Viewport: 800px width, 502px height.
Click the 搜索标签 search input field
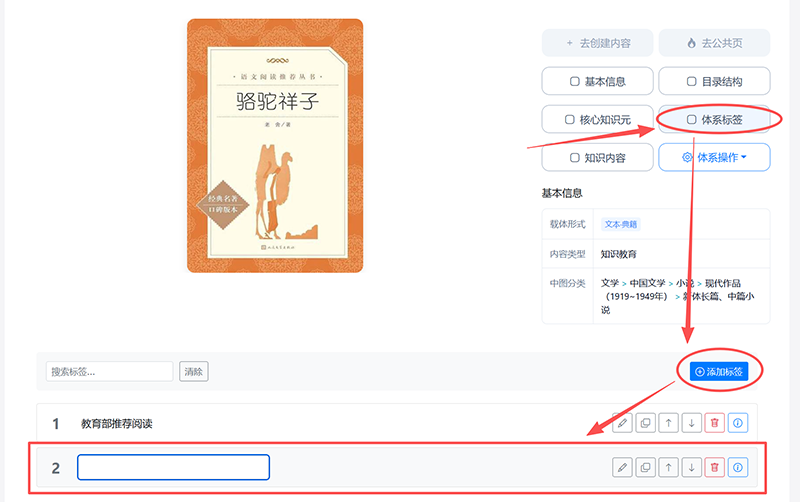pos(110,371)
